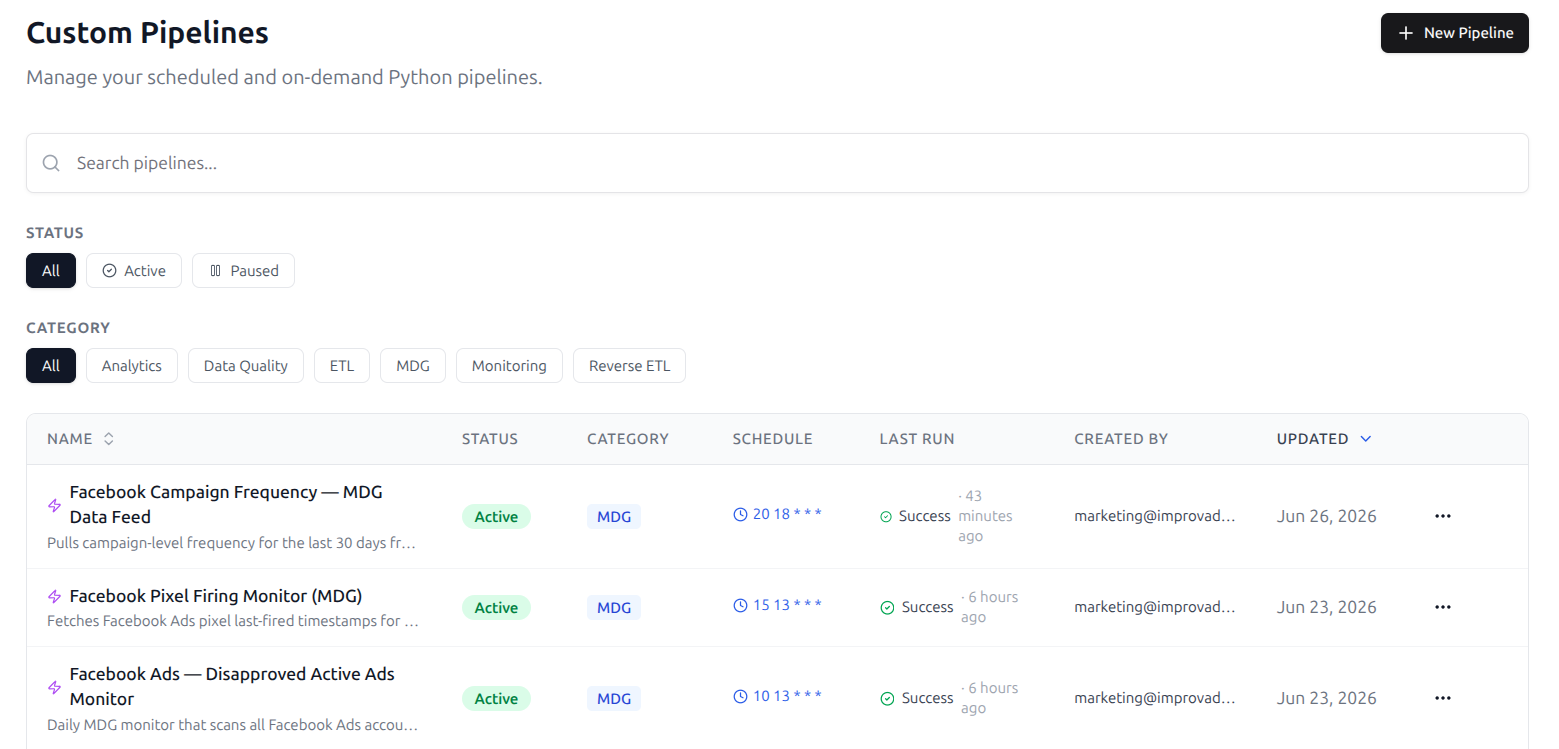Click description 'Pulls campaign-level frequency for the last'
This screenshot has width=1559, height=749.
point(232,543)
